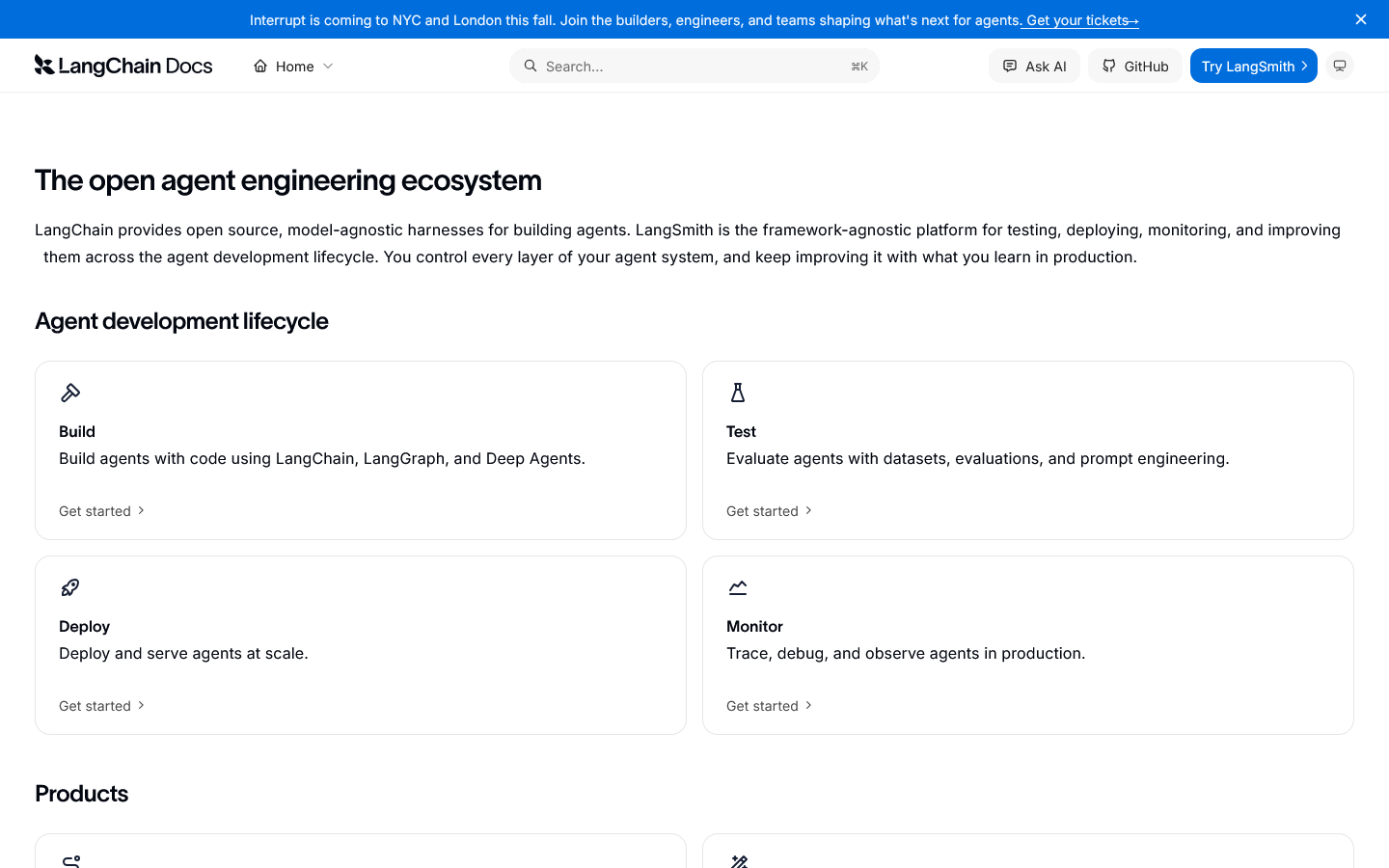Click the Build card title
Viewport: 1389px width, 868px height.
(77, 431)
